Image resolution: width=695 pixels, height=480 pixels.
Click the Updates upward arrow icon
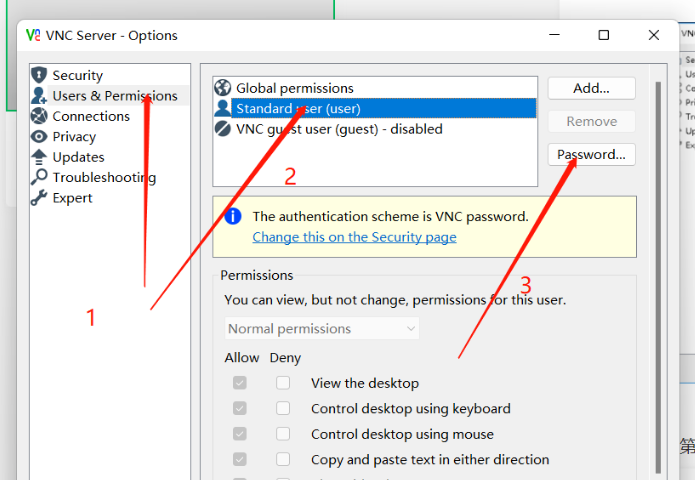(x=39, y=156)
